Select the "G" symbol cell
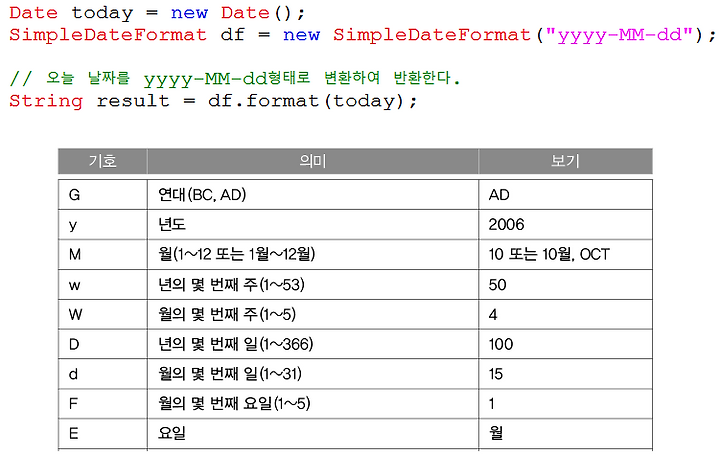 [102, 195]
